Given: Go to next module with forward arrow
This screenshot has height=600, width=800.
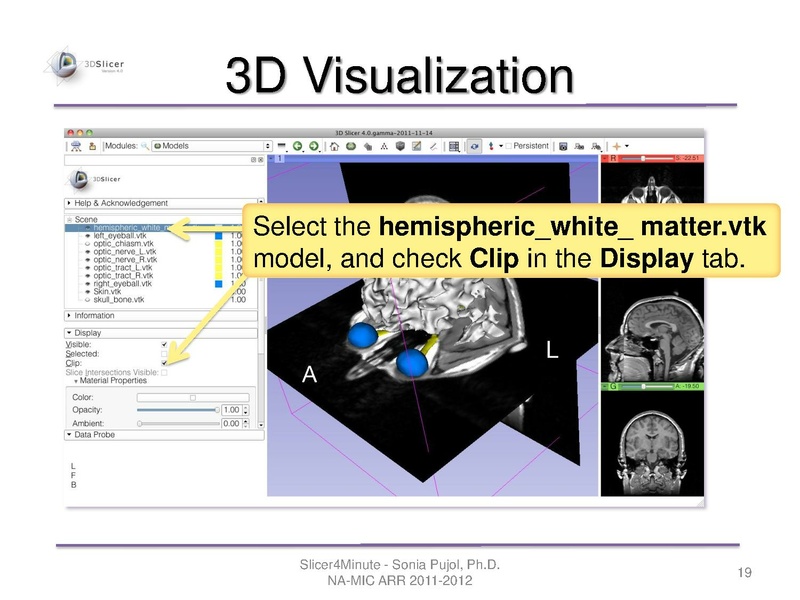Looking at the screenshot, I should pyautogui.click(x=314, y=146).
